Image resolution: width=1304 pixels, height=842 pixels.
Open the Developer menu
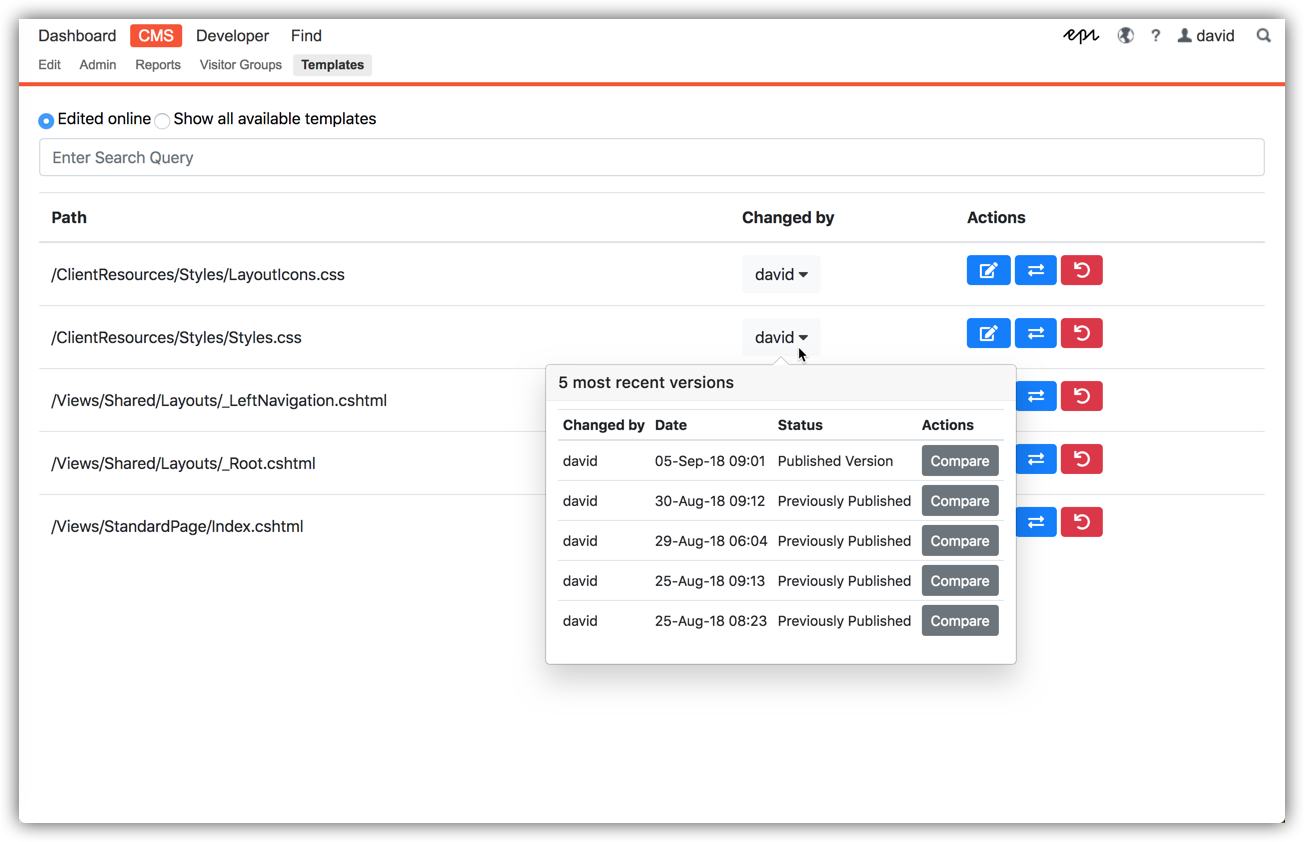pyautogui.click(x=232, y=36)
